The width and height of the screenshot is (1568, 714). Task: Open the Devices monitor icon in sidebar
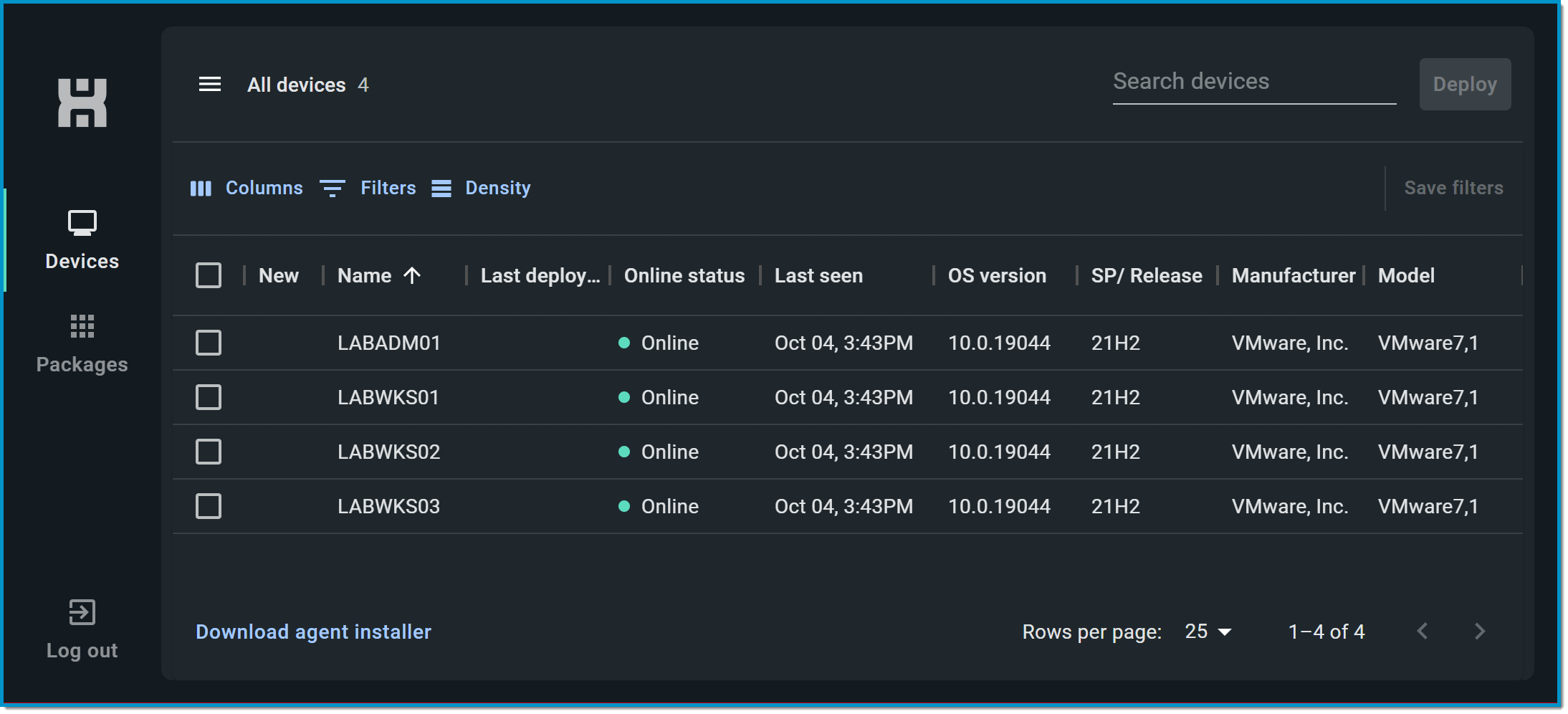coord(82,223)
